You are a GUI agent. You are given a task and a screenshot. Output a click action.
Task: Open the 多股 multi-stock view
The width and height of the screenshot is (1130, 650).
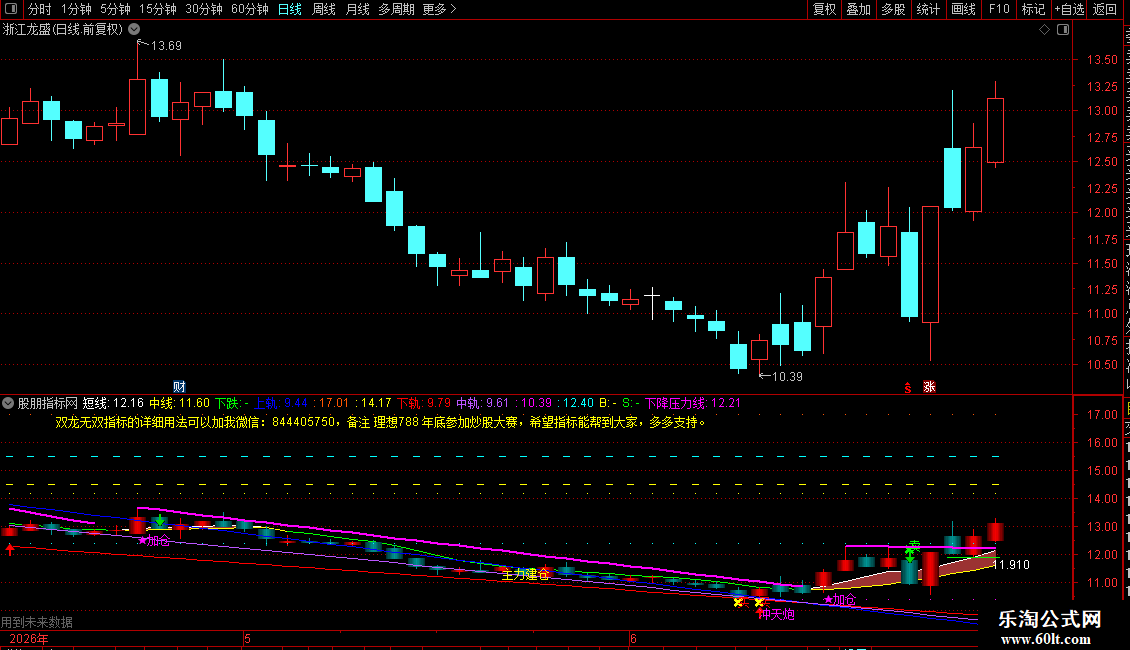pos(893,9)
